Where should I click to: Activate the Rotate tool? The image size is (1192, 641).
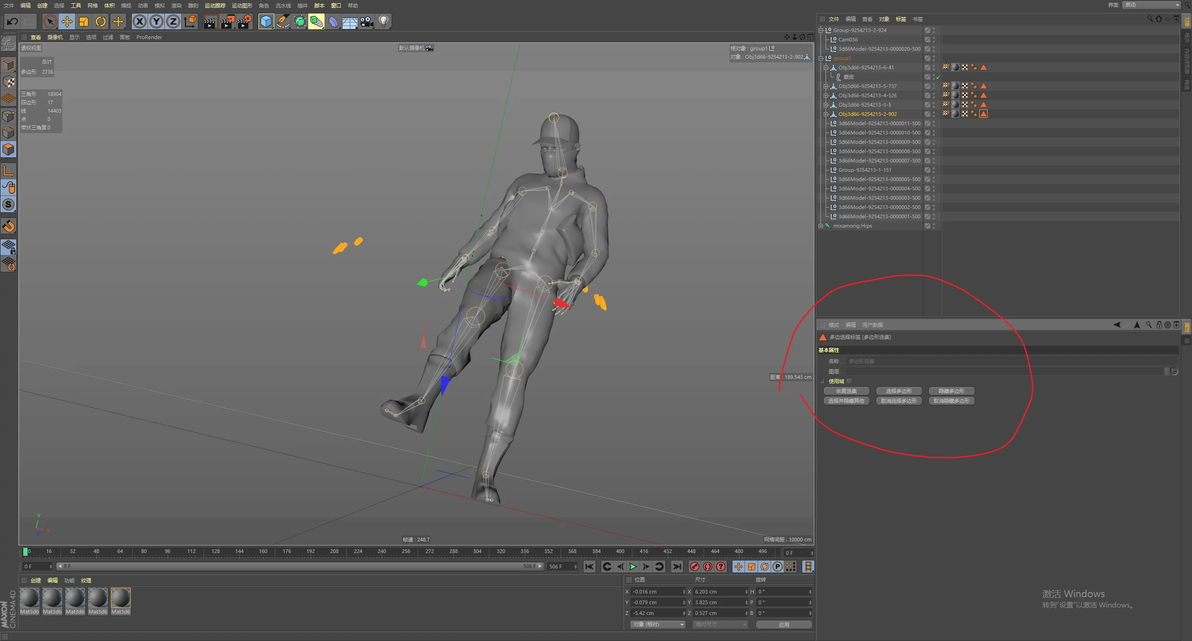[x=101, y=21]
